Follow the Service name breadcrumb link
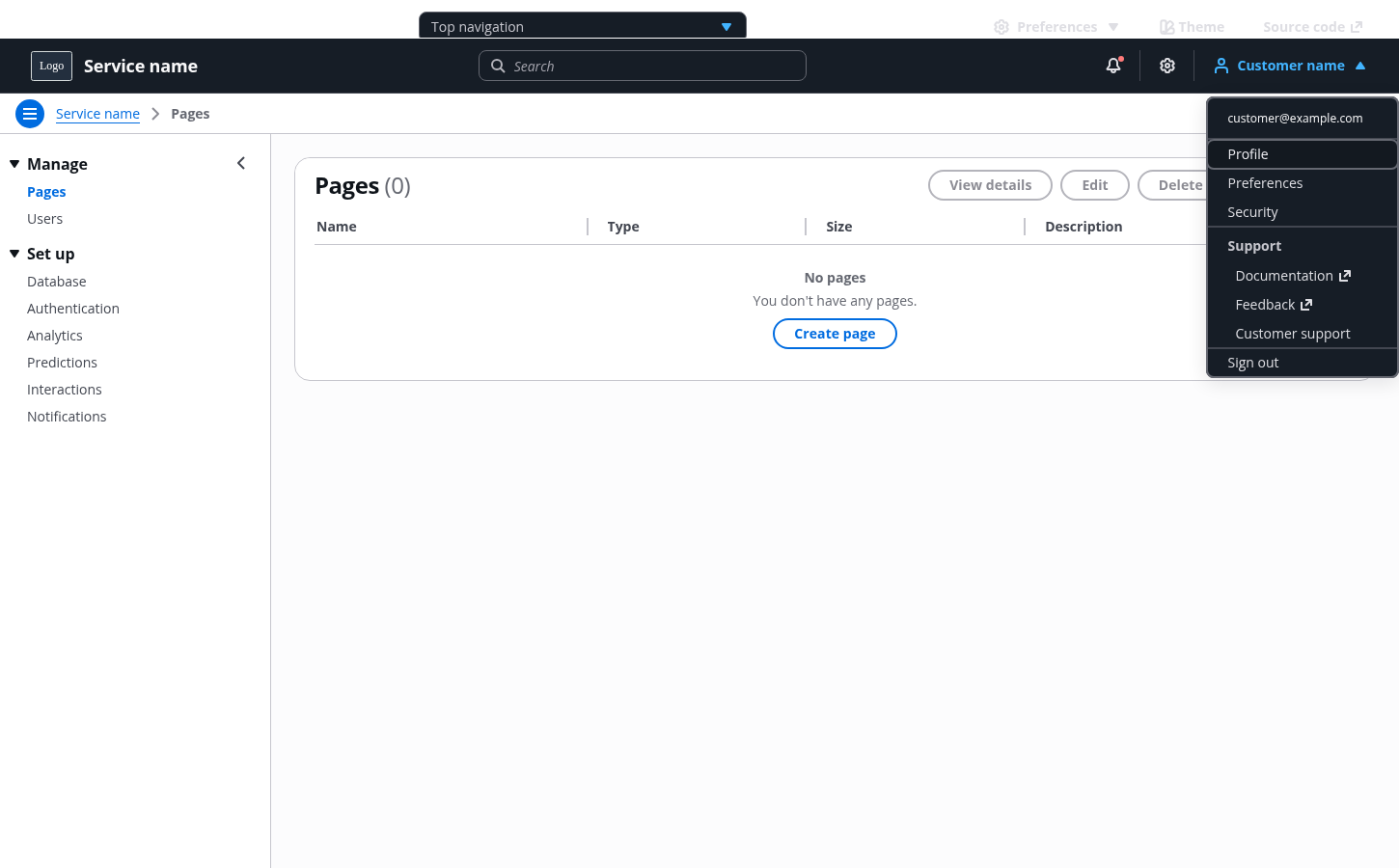 click(x=97, y=114)
